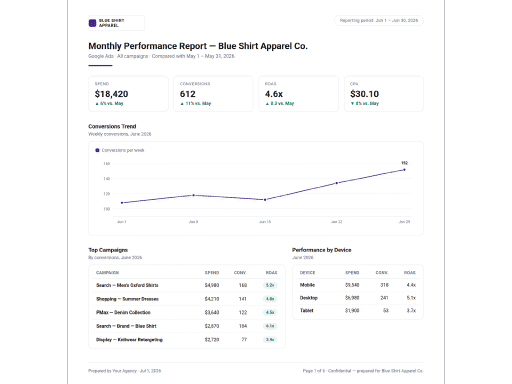Click the Page 1 confidential footer text
The height and width of the screenshot is (384, 512).
(363, 371)
